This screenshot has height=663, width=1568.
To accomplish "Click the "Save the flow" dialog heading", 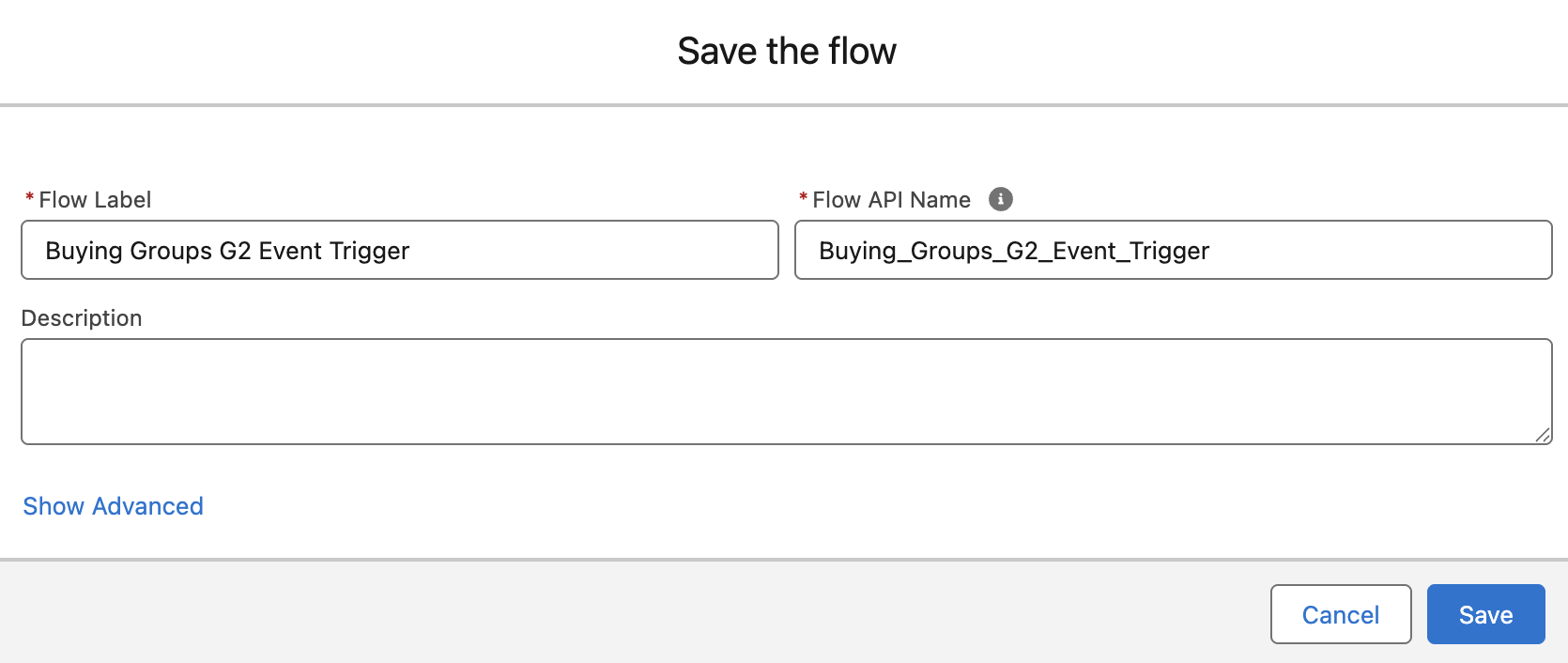I will point(787,51).
